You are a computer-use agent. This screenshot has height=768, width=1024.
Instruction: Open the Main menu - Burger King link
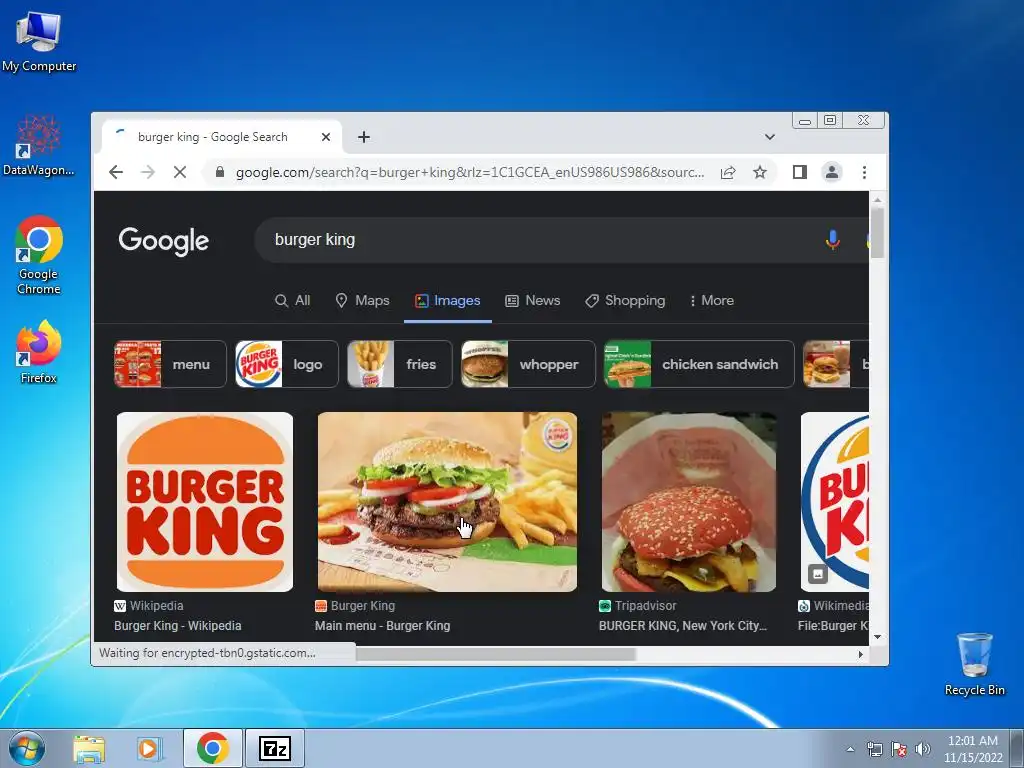383,626
